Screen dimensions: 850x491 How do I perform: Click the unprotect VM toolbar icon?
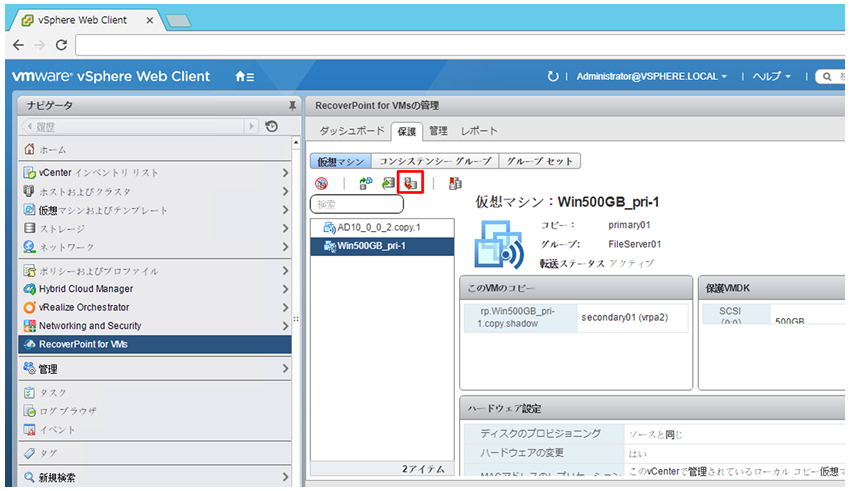click(x=321, y=184)
